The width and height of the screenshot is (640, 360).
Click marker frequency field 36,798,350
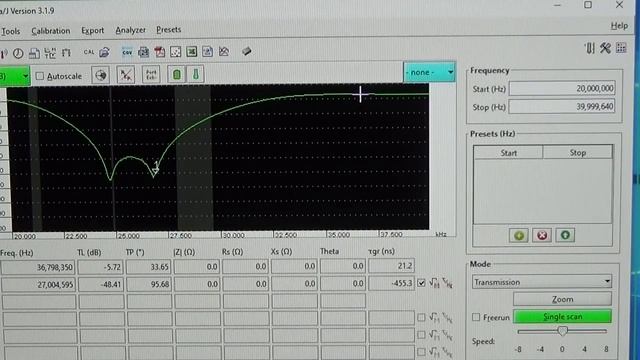pyautogui.click(x=38, y=267)
